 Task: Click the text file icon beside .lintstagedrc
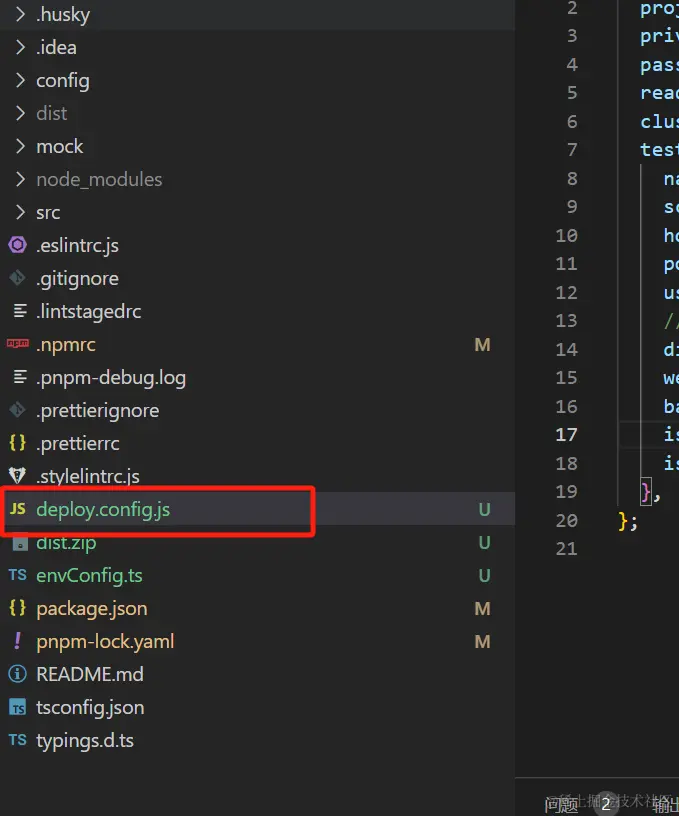[20, 311]
